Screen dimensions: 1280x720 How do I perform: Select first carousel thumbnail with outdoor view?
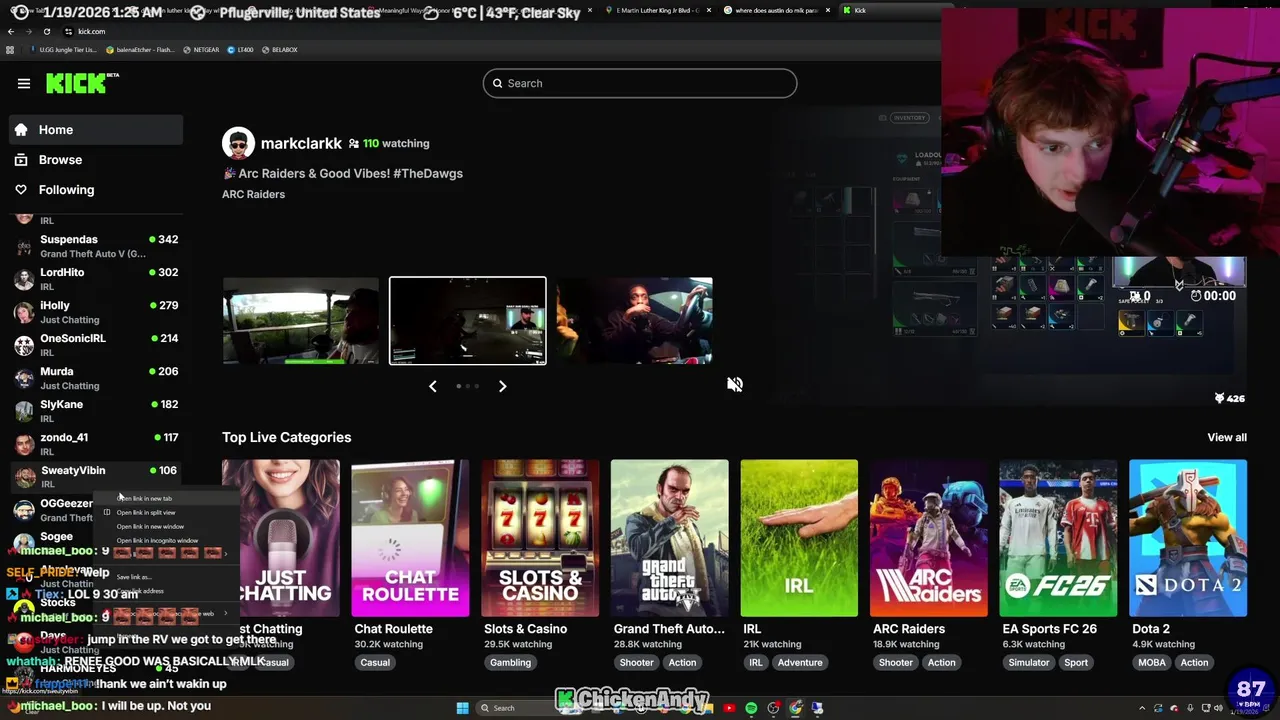coord(301,321)
